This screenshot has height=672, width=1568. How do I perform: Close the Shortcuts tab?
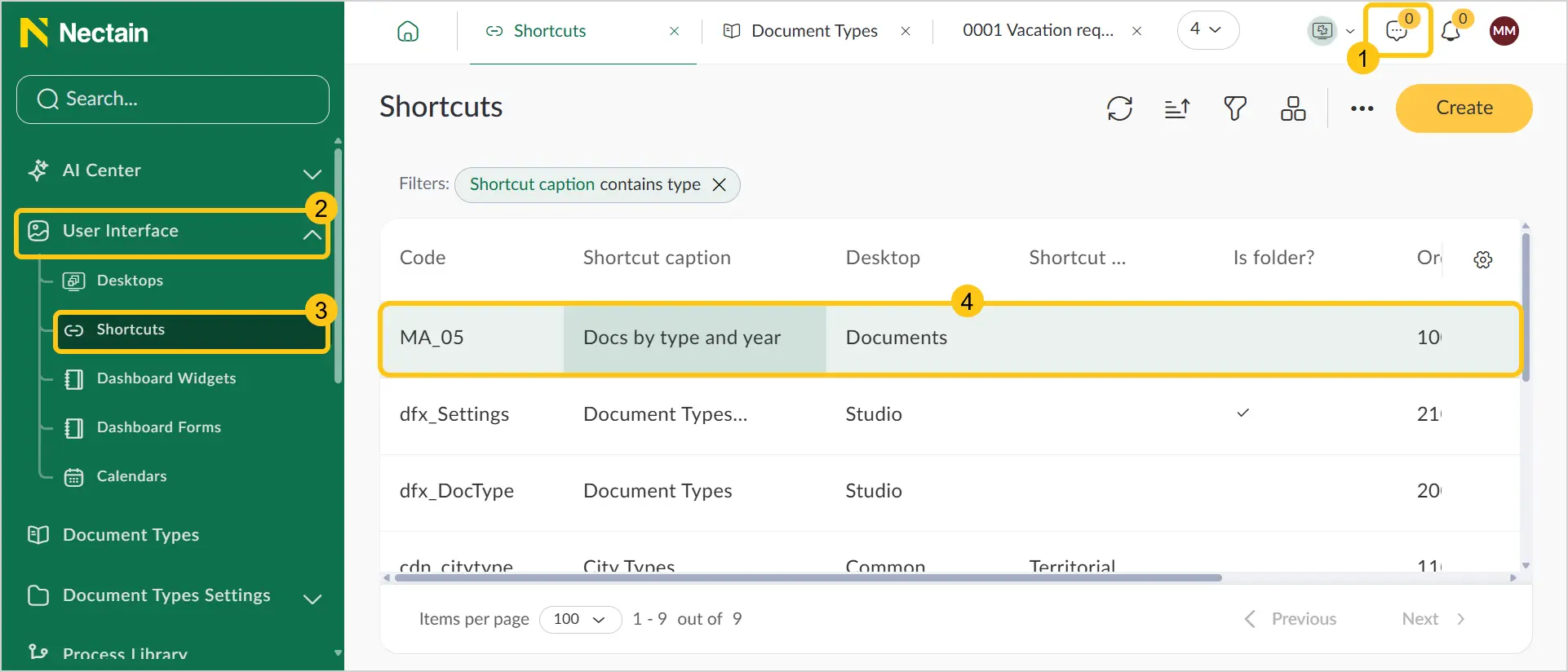675,31
